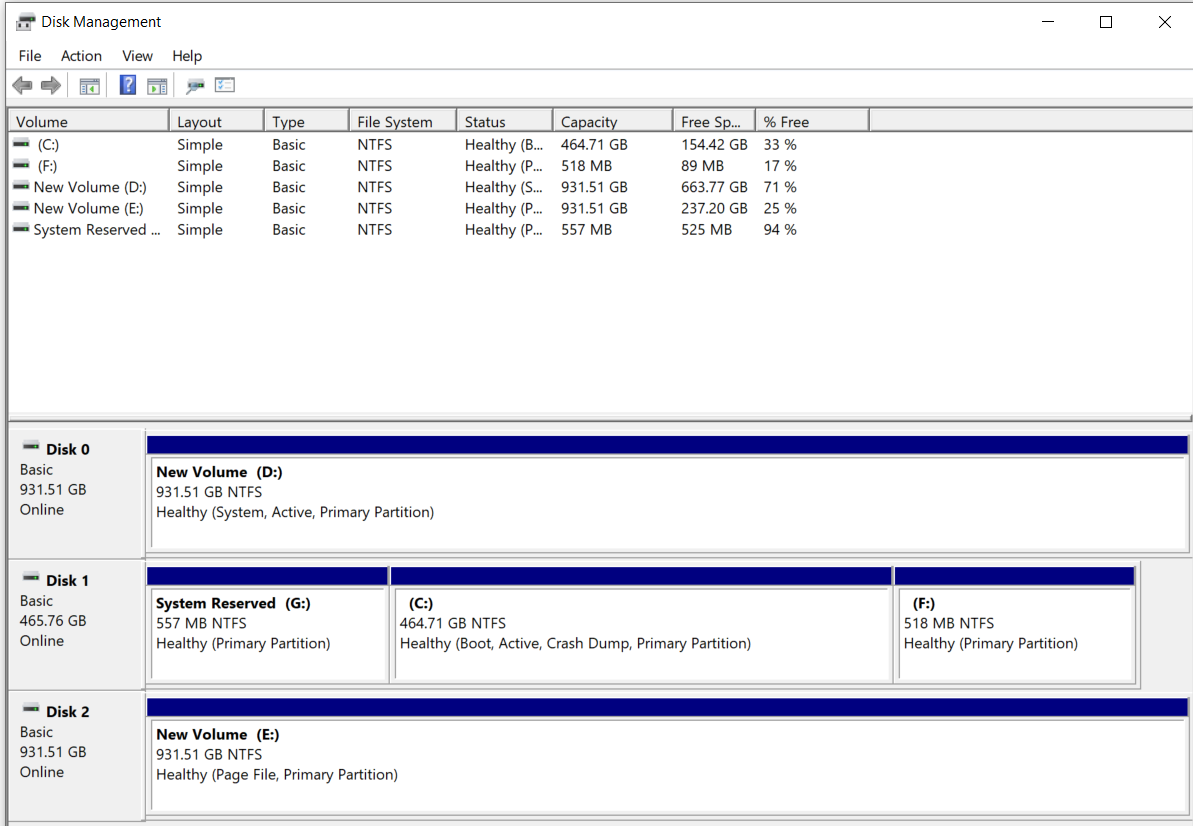Open the Action menu
This screenshot has width=1193, height=826.
click(x=81, y=56)
